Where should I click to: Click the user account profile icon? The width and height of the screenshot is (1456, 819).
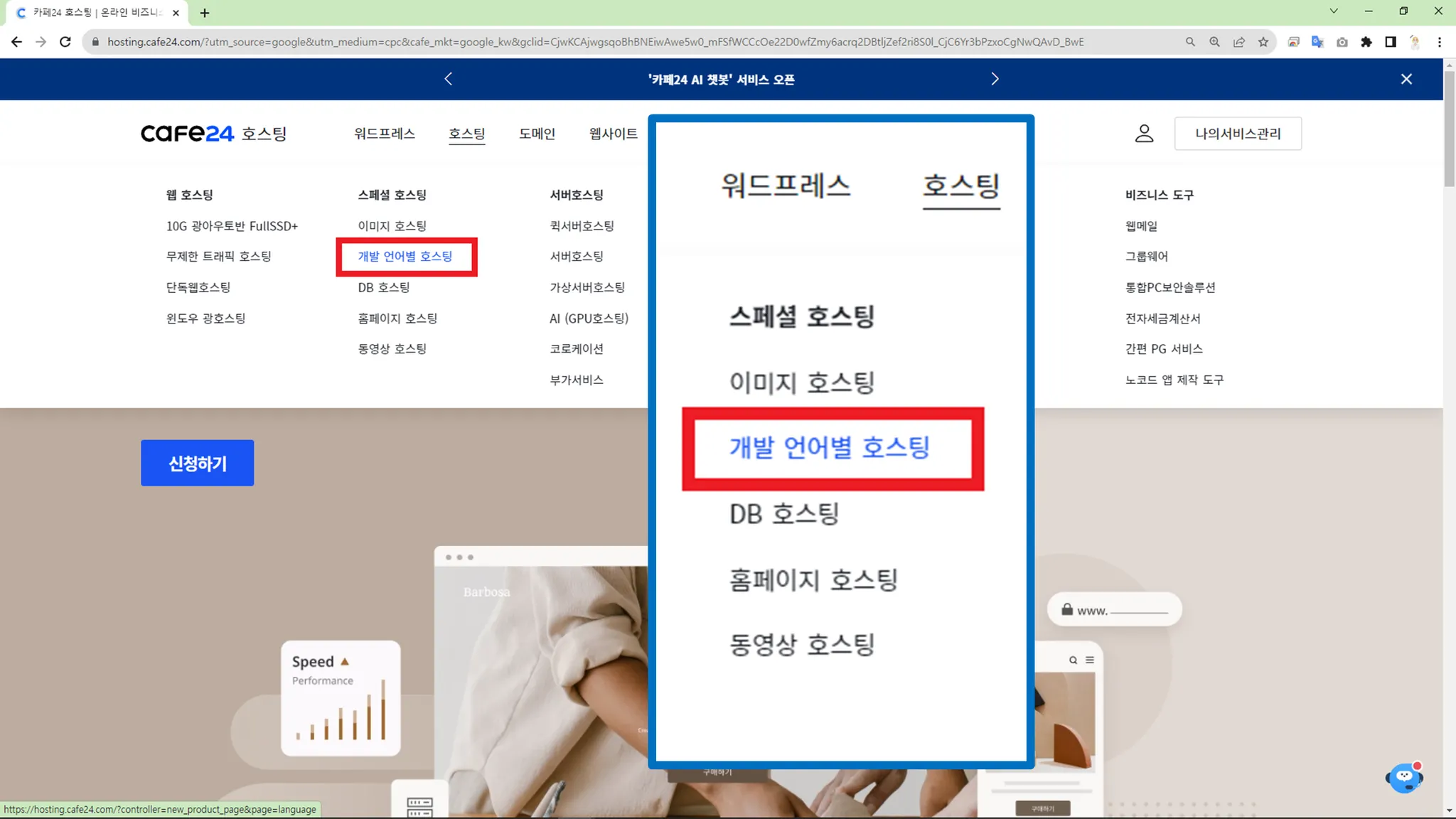click(x=1144, y=134)
